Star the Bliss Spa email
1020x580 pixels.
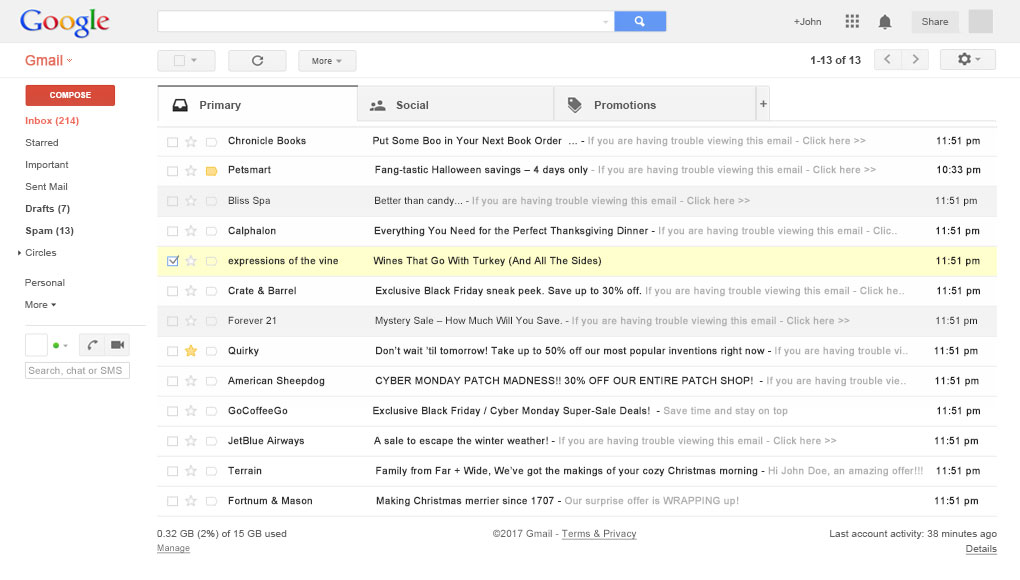click(x=191, y=202)
